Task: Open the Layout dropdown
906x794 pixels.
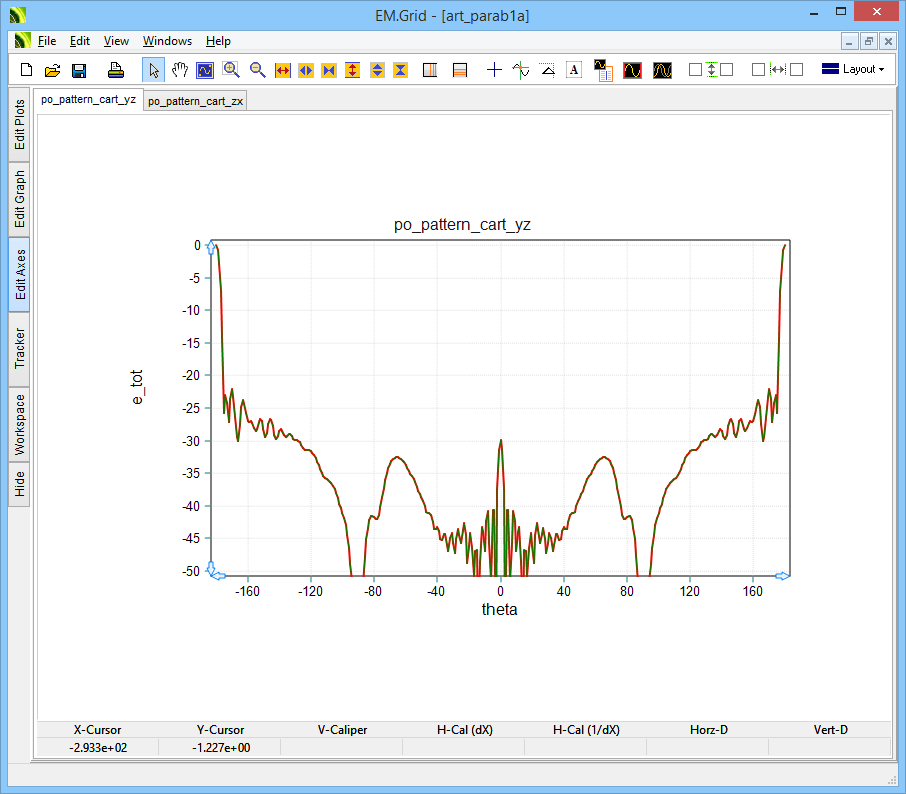Action: pyautogui.click(x=853, y=70)
